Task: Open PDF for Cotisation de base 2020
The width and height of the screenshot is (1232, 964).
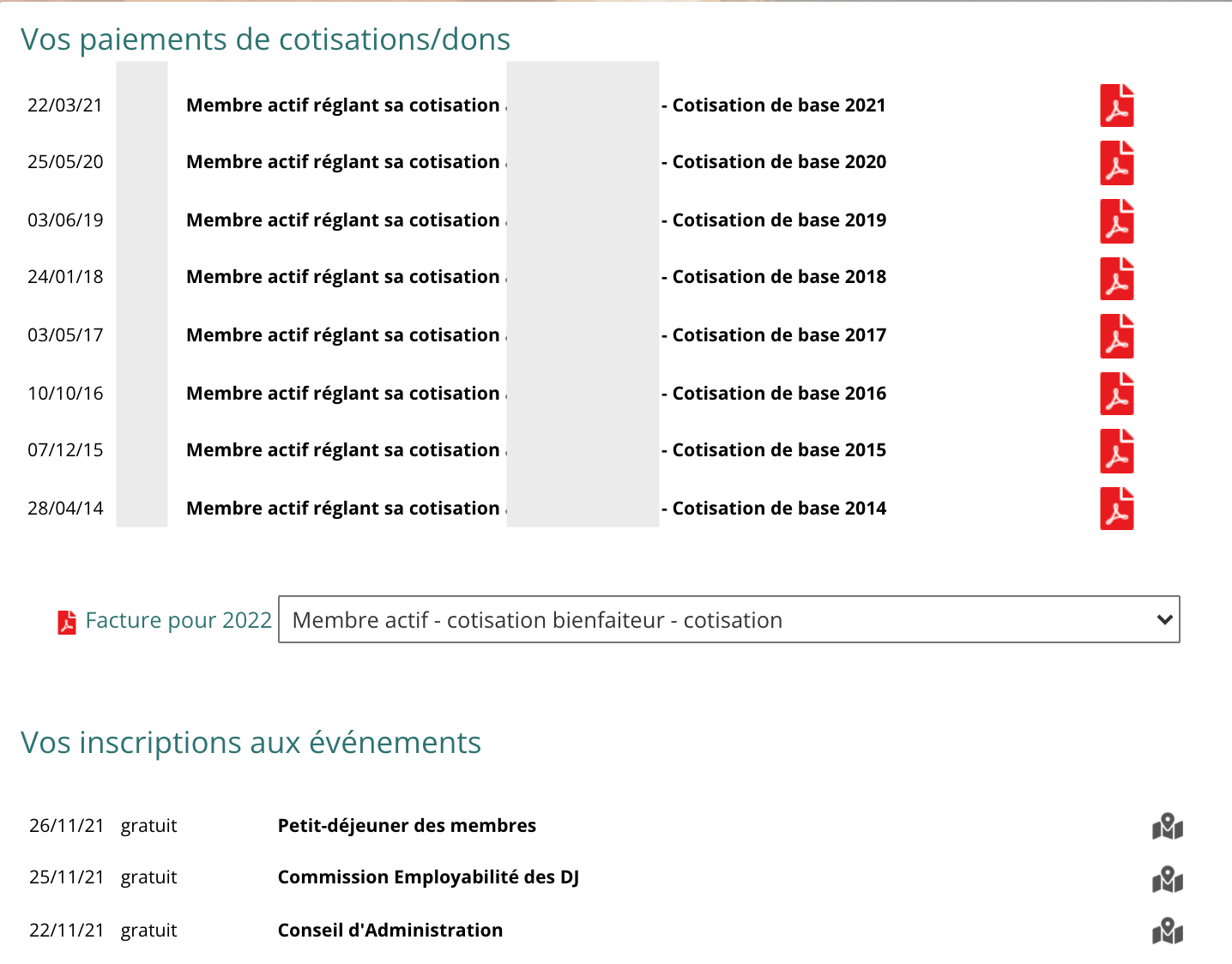Action: click(1116, 163)
